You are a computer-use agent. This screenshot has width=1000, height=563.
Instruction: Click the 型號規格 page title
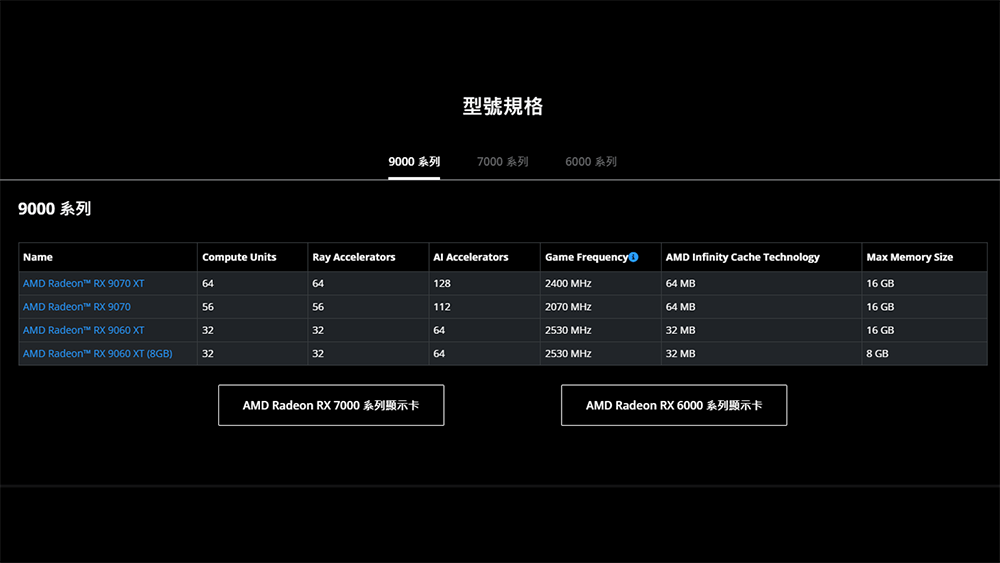(x=503, y=106)
